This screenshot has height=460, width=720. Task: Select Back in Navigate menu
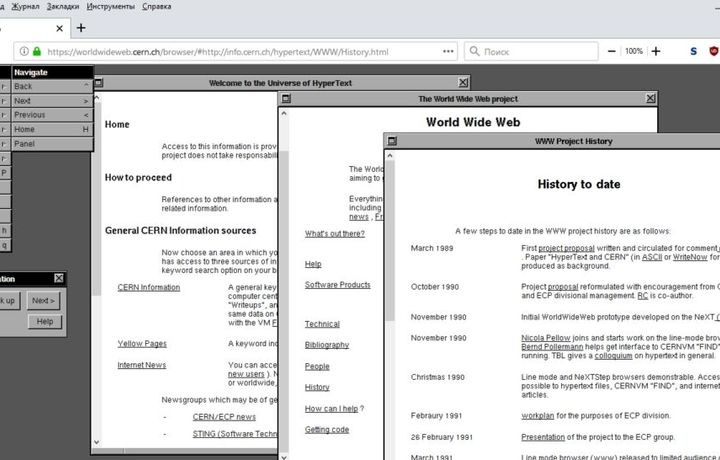tap(52, 86)
